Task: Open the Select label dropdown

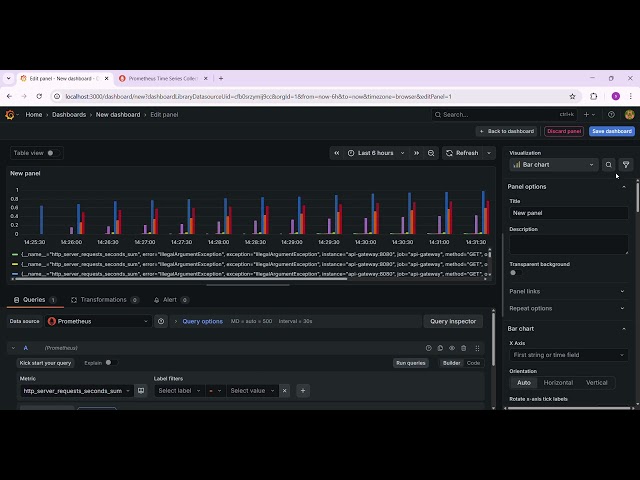Action: 179,391
